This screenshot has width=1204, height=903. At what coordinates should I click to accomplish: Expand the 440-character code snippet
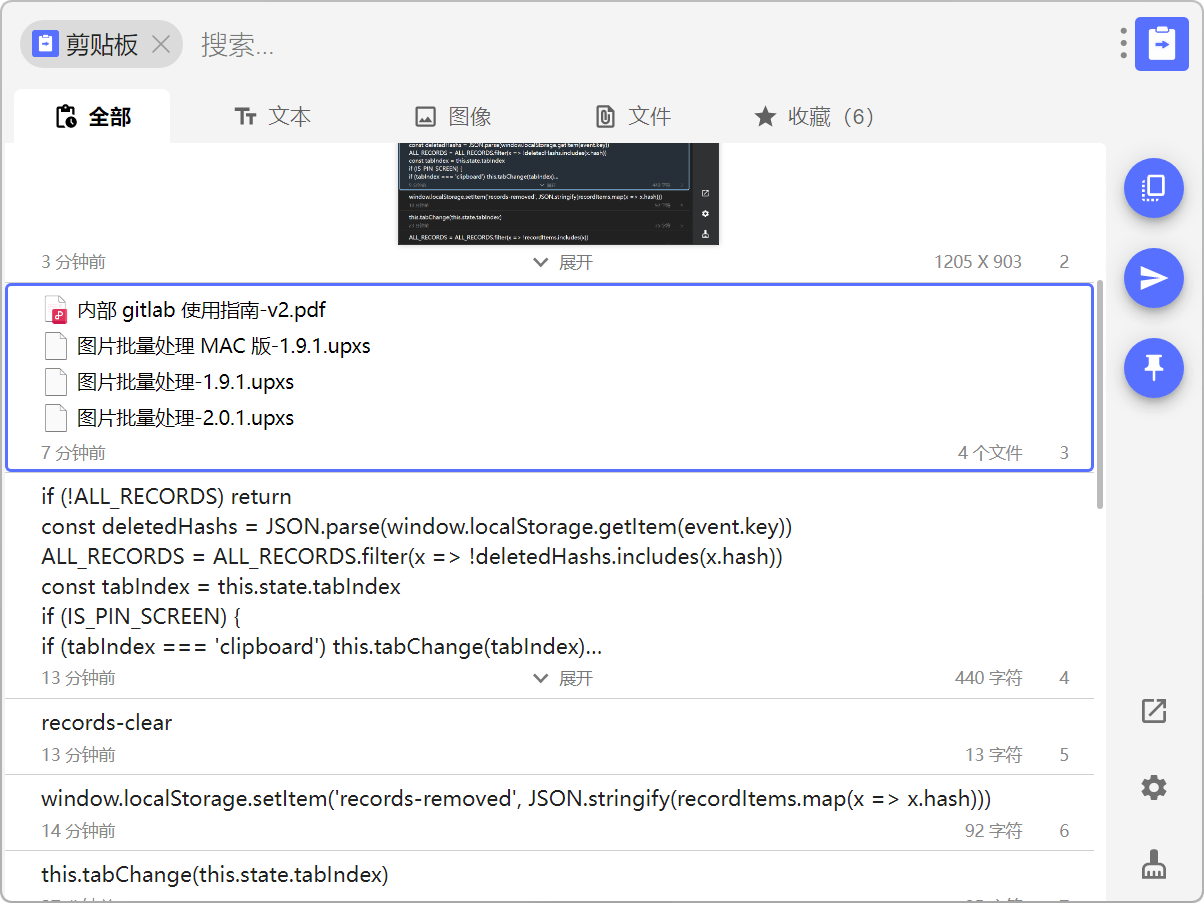563,678
